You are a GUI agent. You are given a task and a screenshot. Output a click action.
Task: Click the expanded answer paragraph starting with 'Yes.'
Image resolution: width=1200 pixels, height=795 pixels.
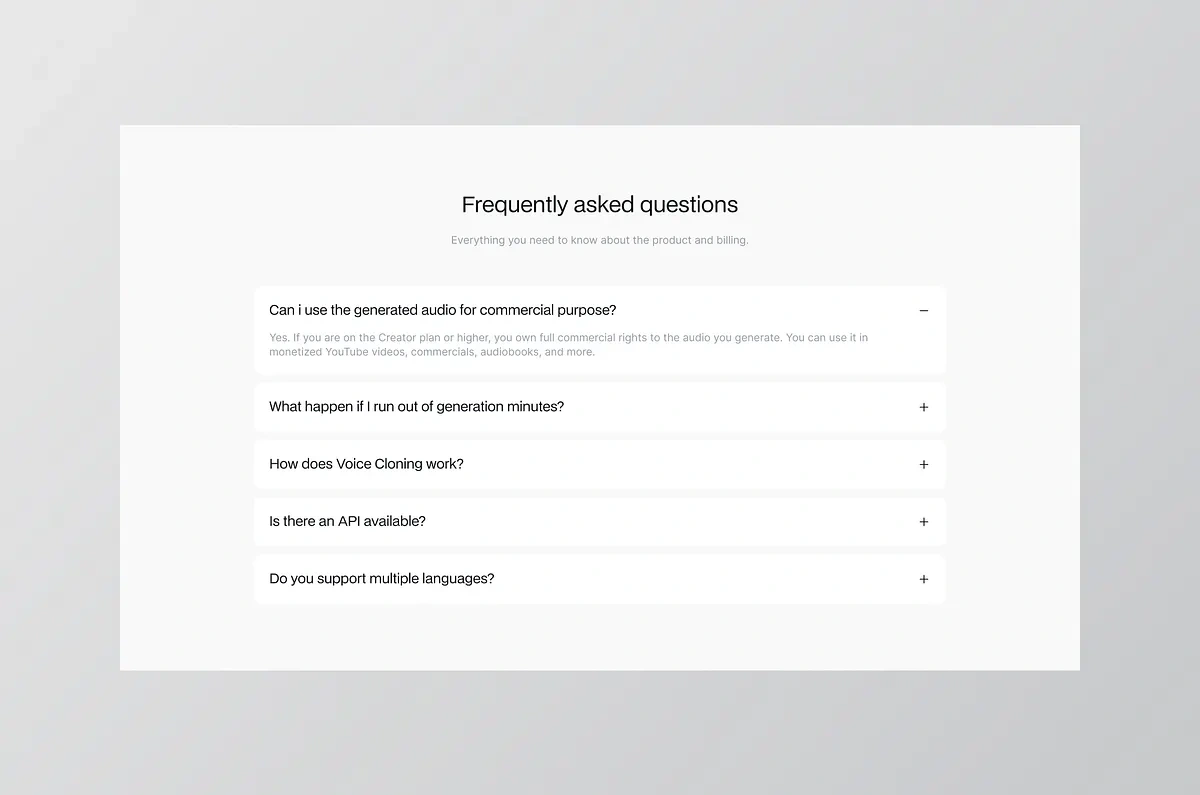tap(569, 345)
